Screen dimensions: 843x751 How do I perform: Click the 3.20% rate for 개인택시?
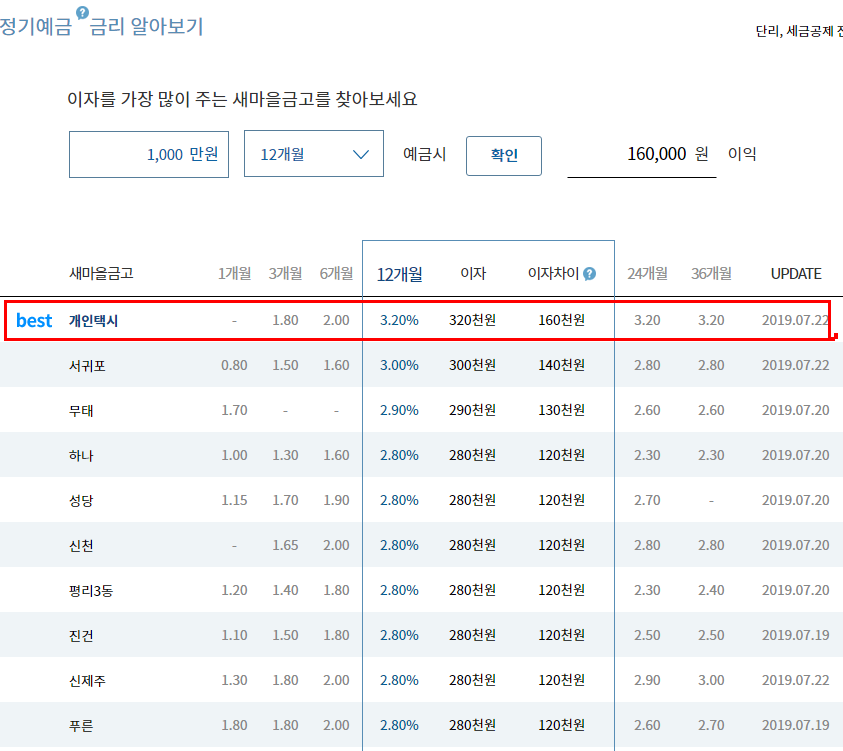click(399, 320)
